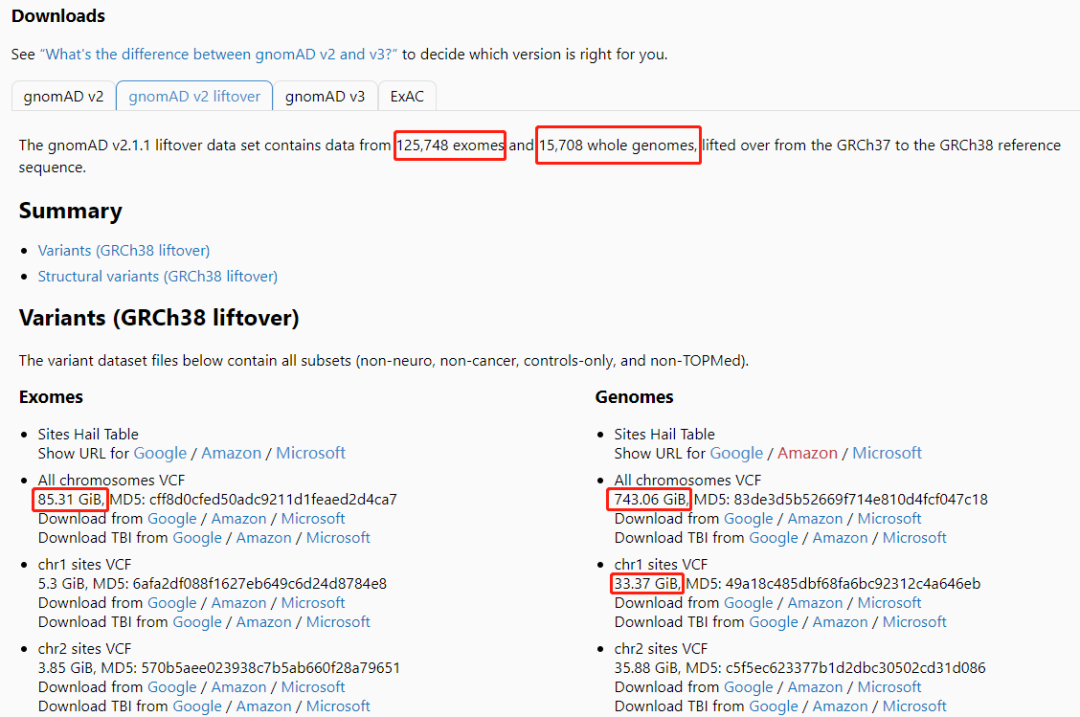
Task: Download Exomes chr2 sites VCF from Amazon
Action: point(238,687)
